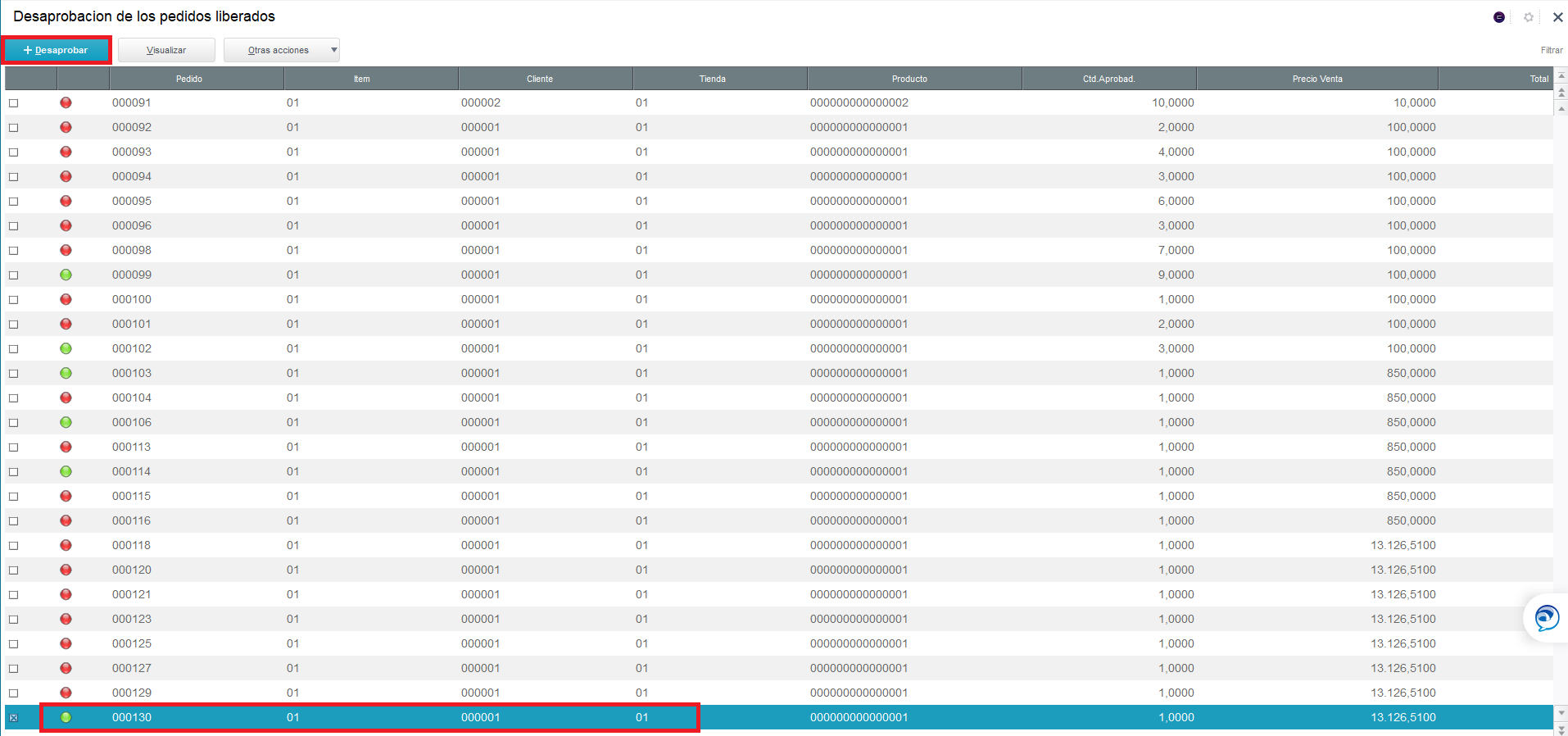
Task: Click red status icon of pedido 000091
Action: [66, 102]
